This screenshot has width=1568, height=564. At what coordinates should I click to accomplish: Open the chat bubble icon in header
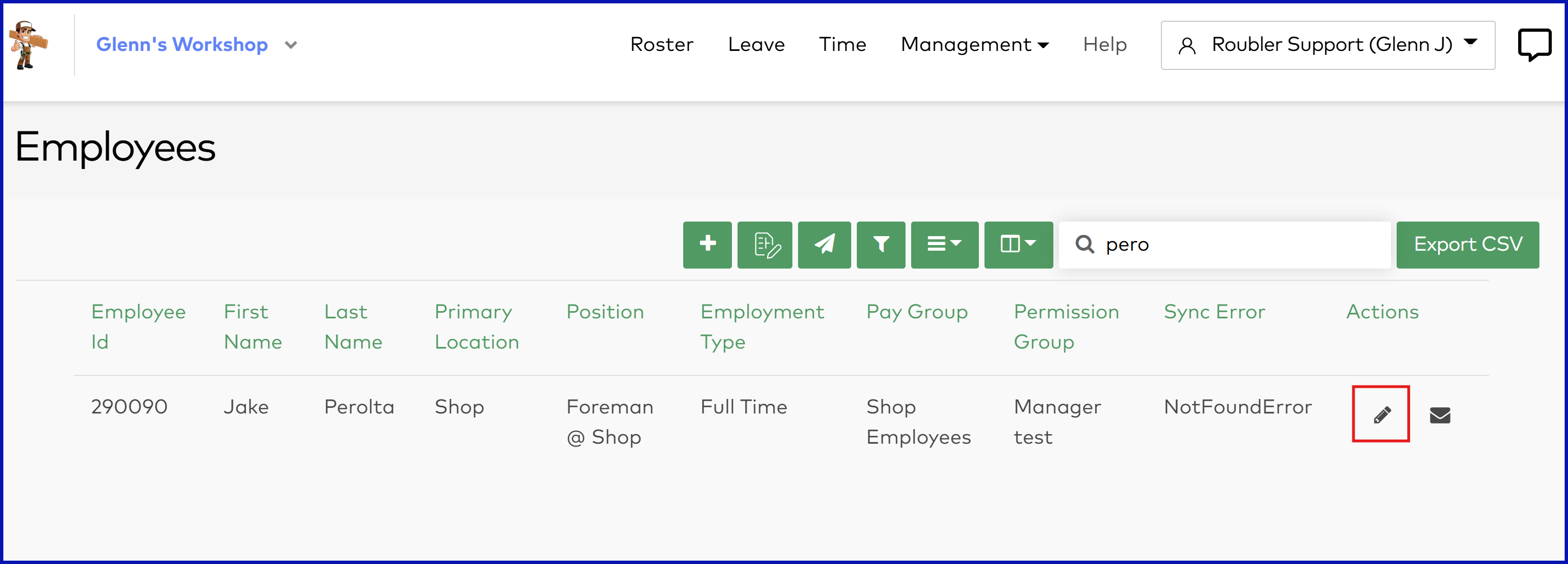(x=1534, y=45)
